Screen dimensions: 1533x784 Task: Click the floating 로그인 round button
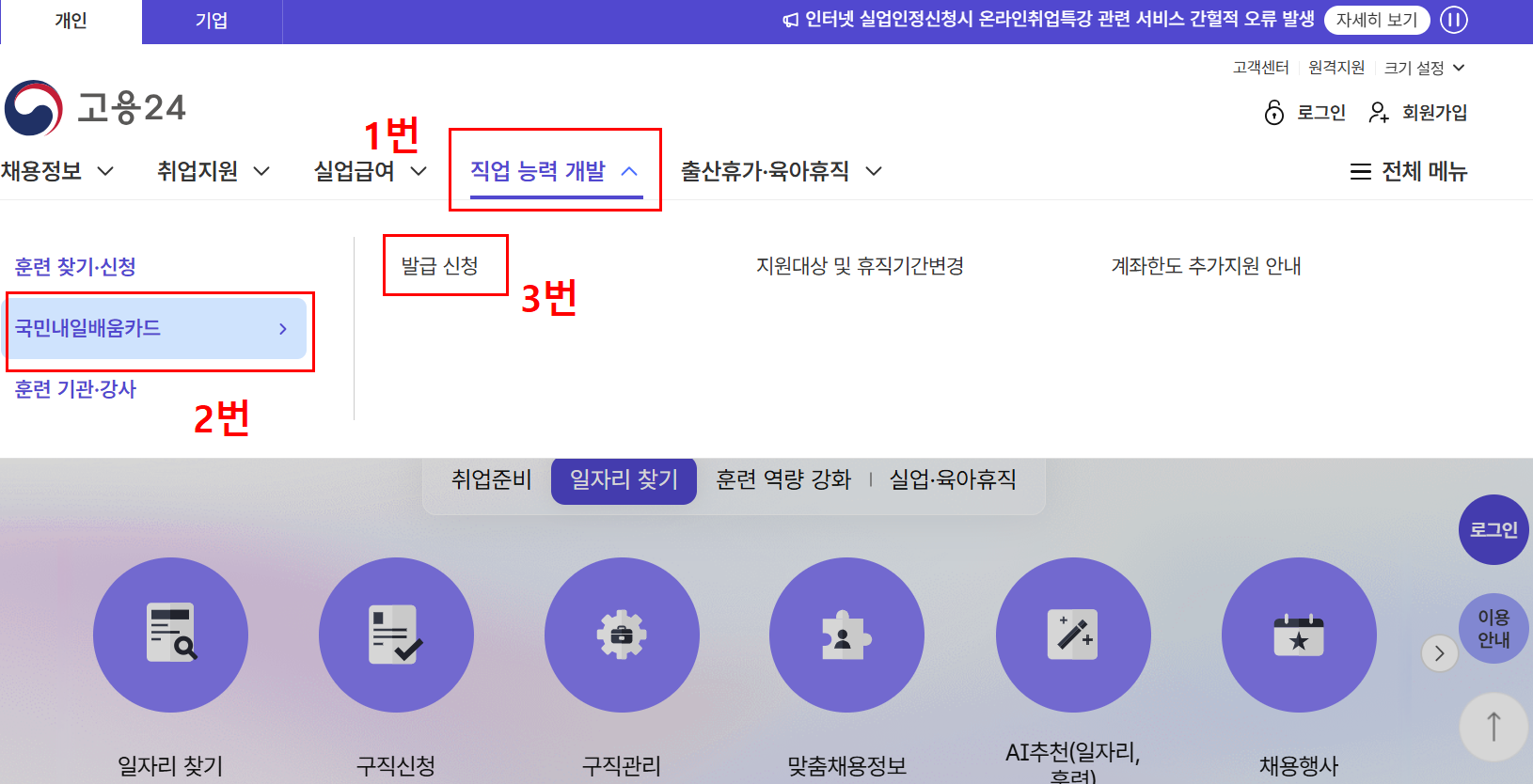tap(1493, 529)
